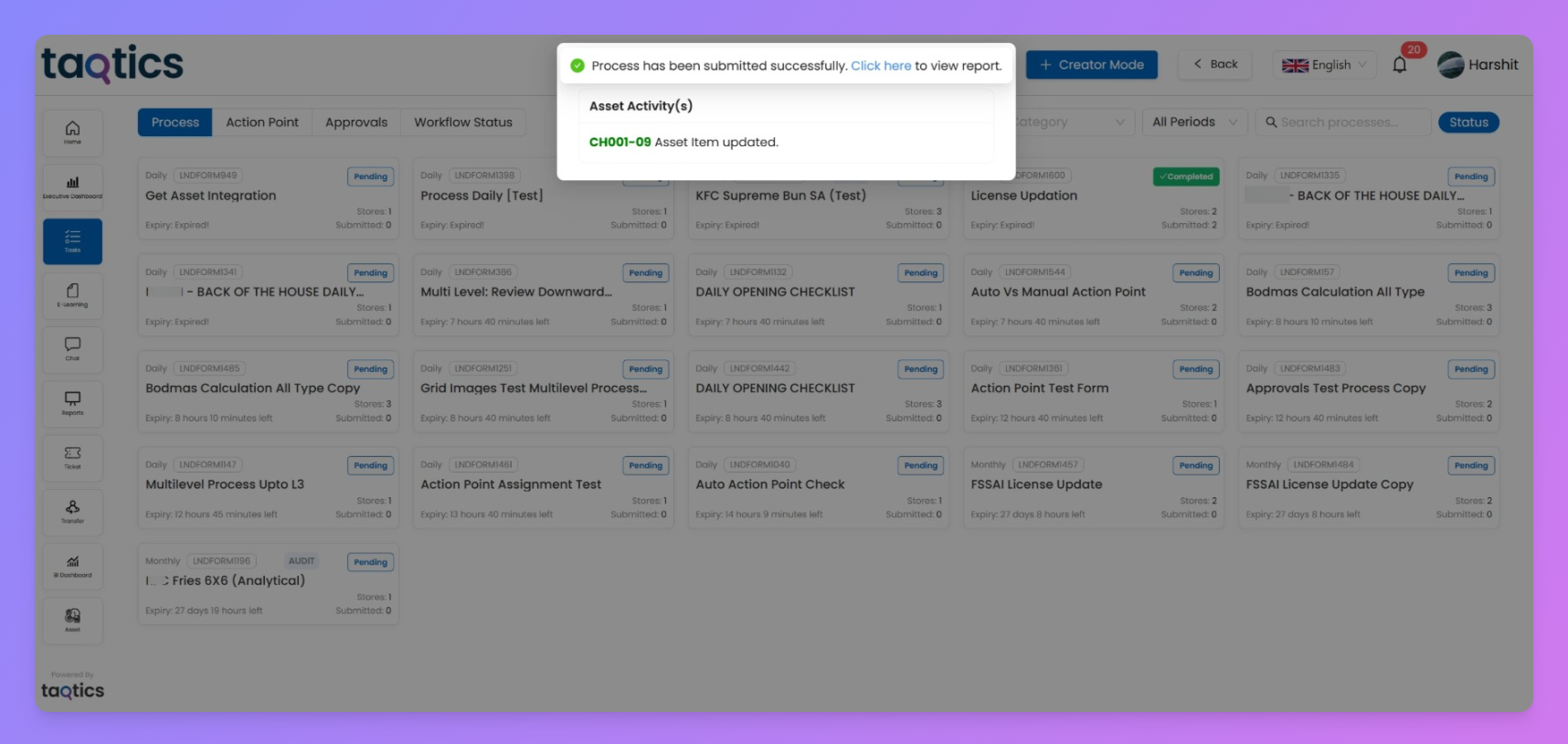Click the LNDFORM1442 form ID tag
The image size is (1568, 744).
(x=759, y=368)
